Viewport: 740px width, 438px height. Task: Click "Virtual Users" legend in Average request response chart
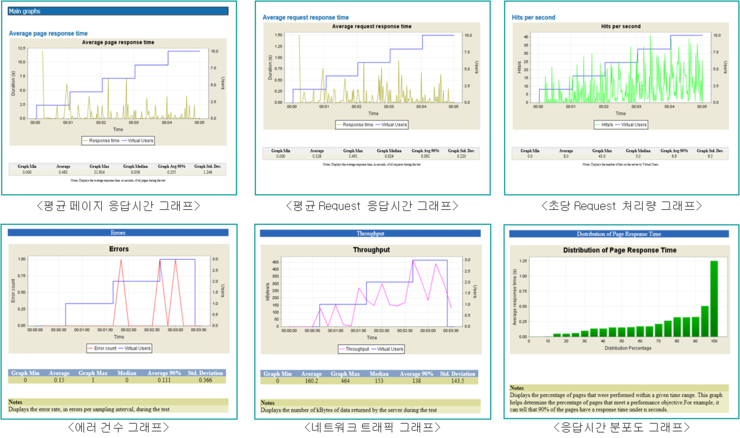pos(391,125)
